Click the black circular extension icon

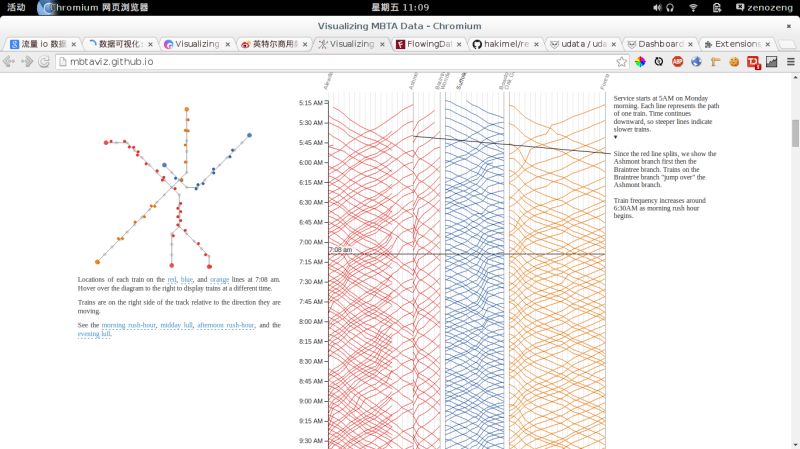coord(659,62)
